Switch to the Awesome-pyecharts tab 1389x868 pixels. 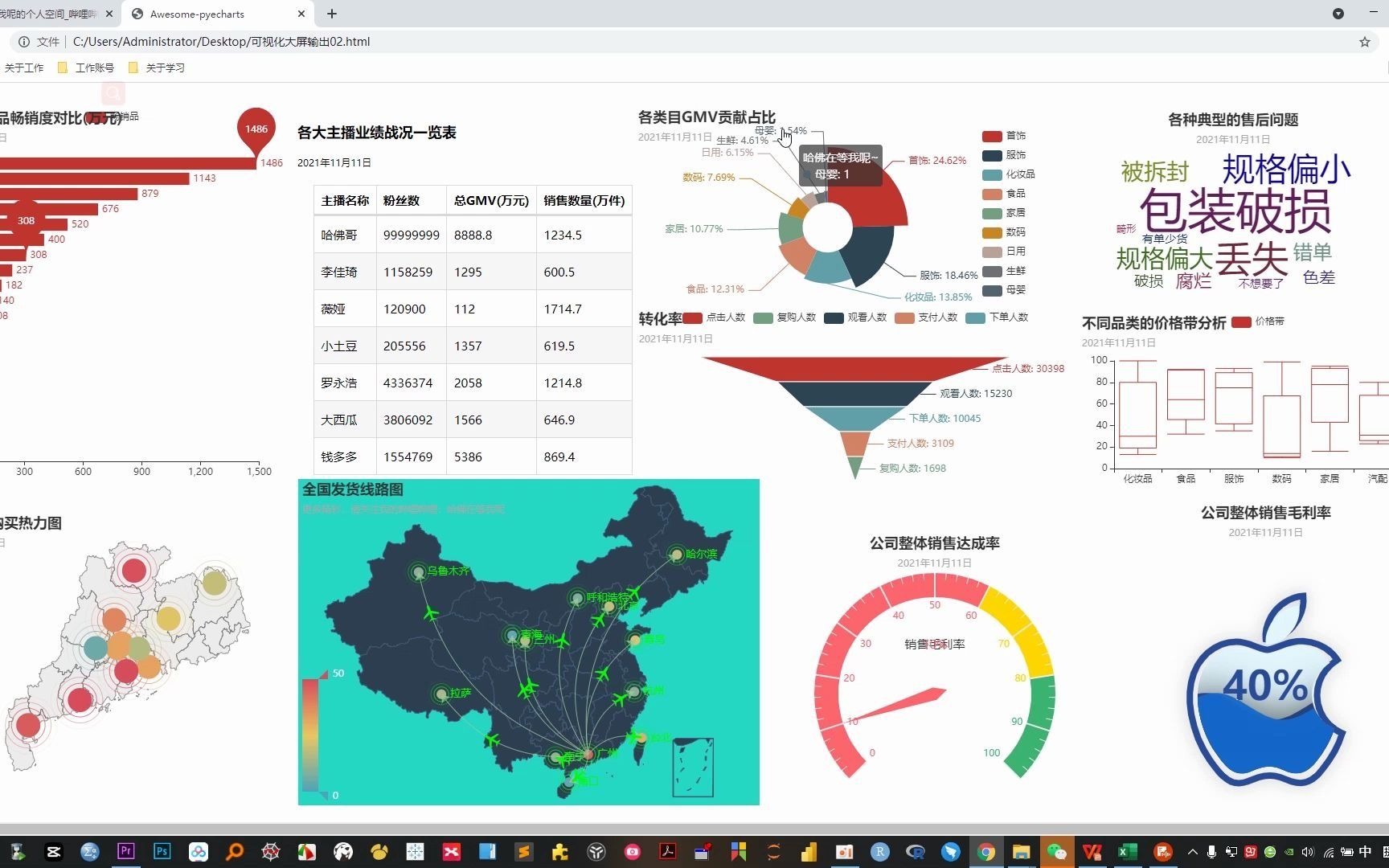click(x=216, y=14)
